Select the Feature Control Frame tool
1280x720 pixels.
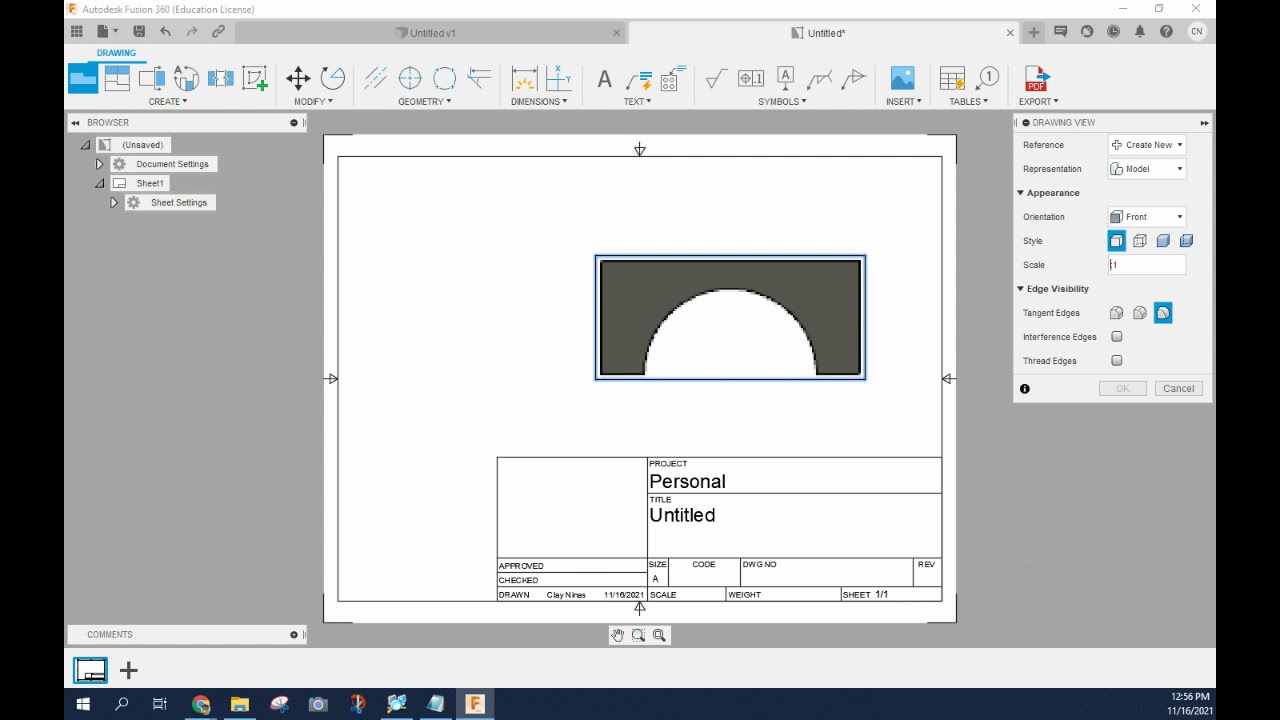point(750,78)
